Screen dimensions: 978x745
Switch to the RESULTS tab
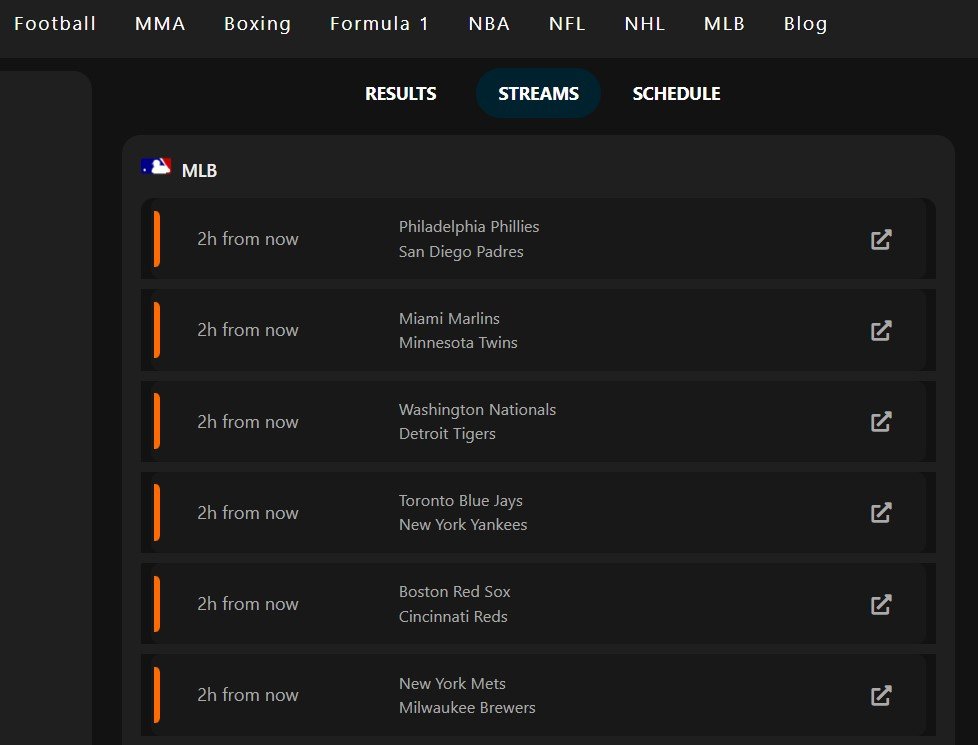400,94
